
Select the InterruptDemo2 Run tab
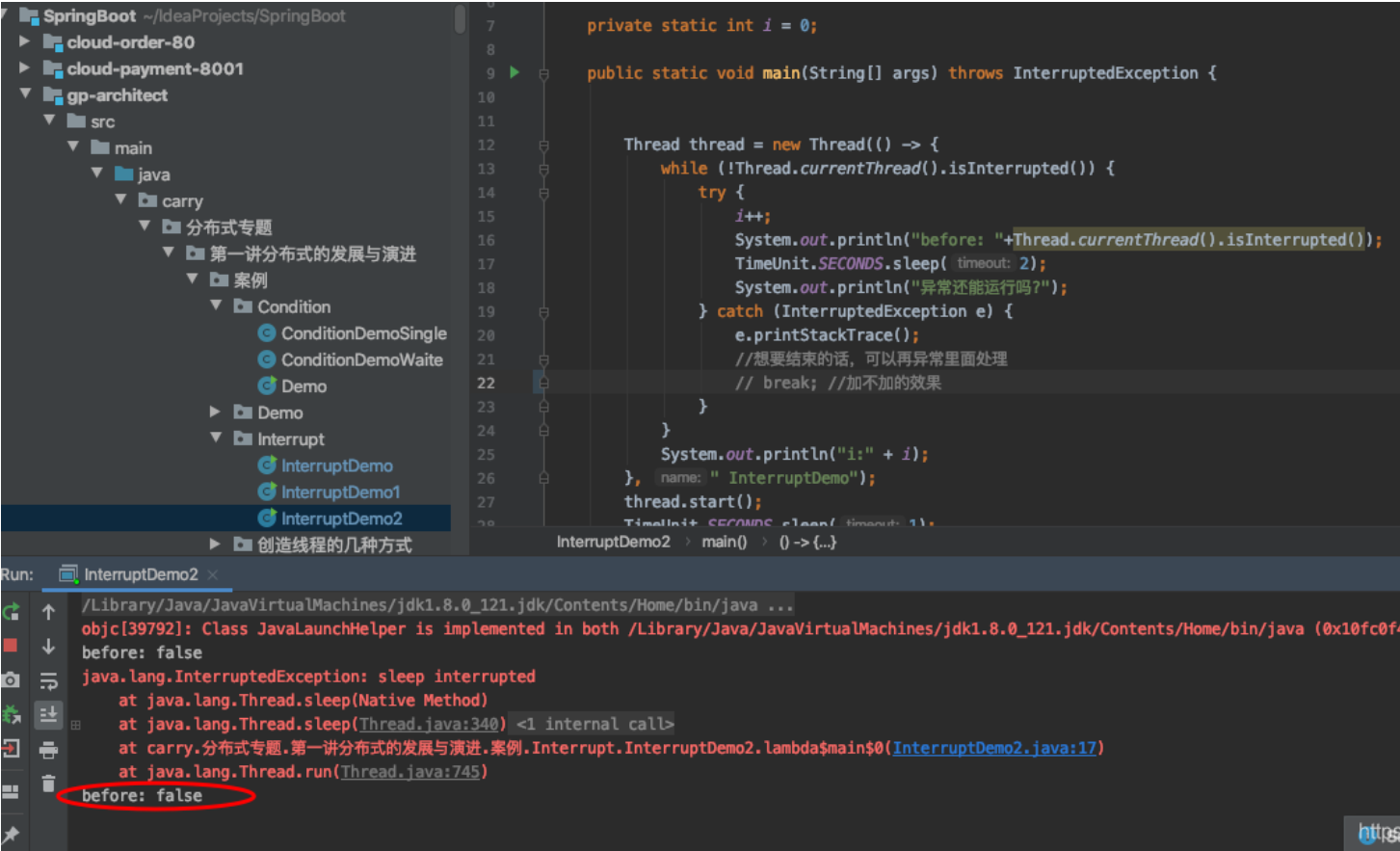tap(140, 574)
